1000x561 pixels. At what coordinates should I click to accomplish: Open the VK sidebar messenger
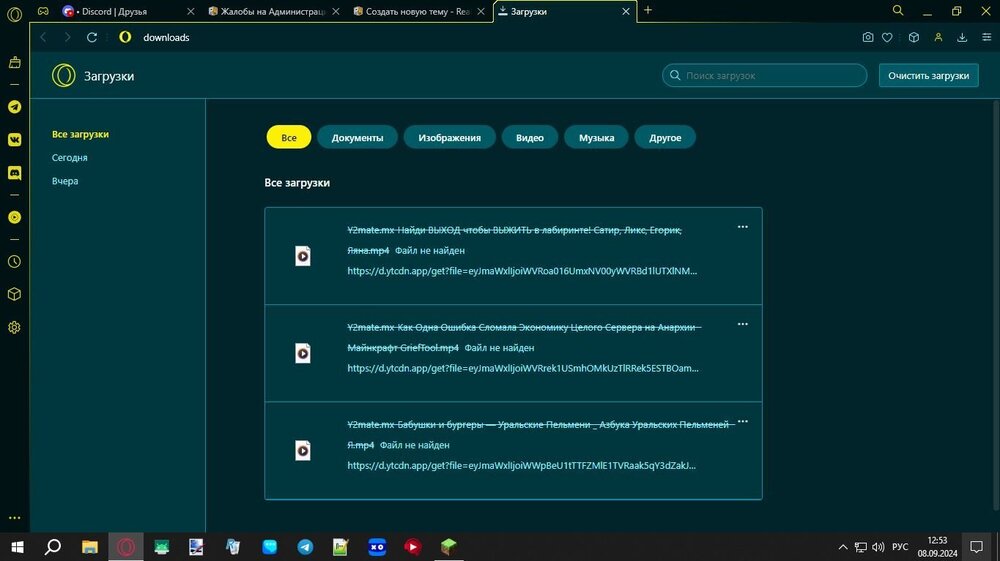click(x=14, y=140)
